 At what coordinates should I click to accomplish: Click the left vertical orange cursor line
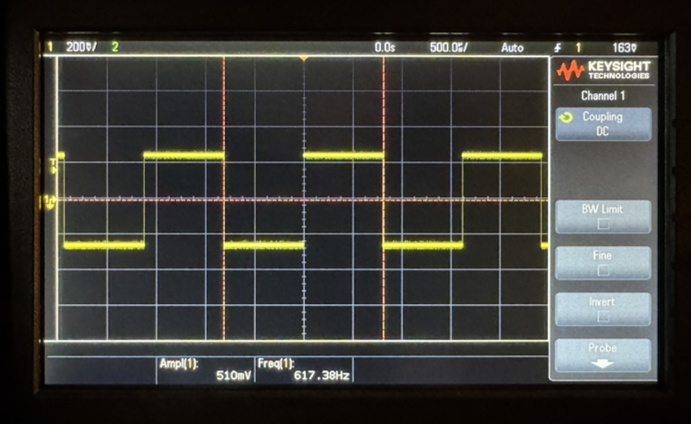point(224,198)
